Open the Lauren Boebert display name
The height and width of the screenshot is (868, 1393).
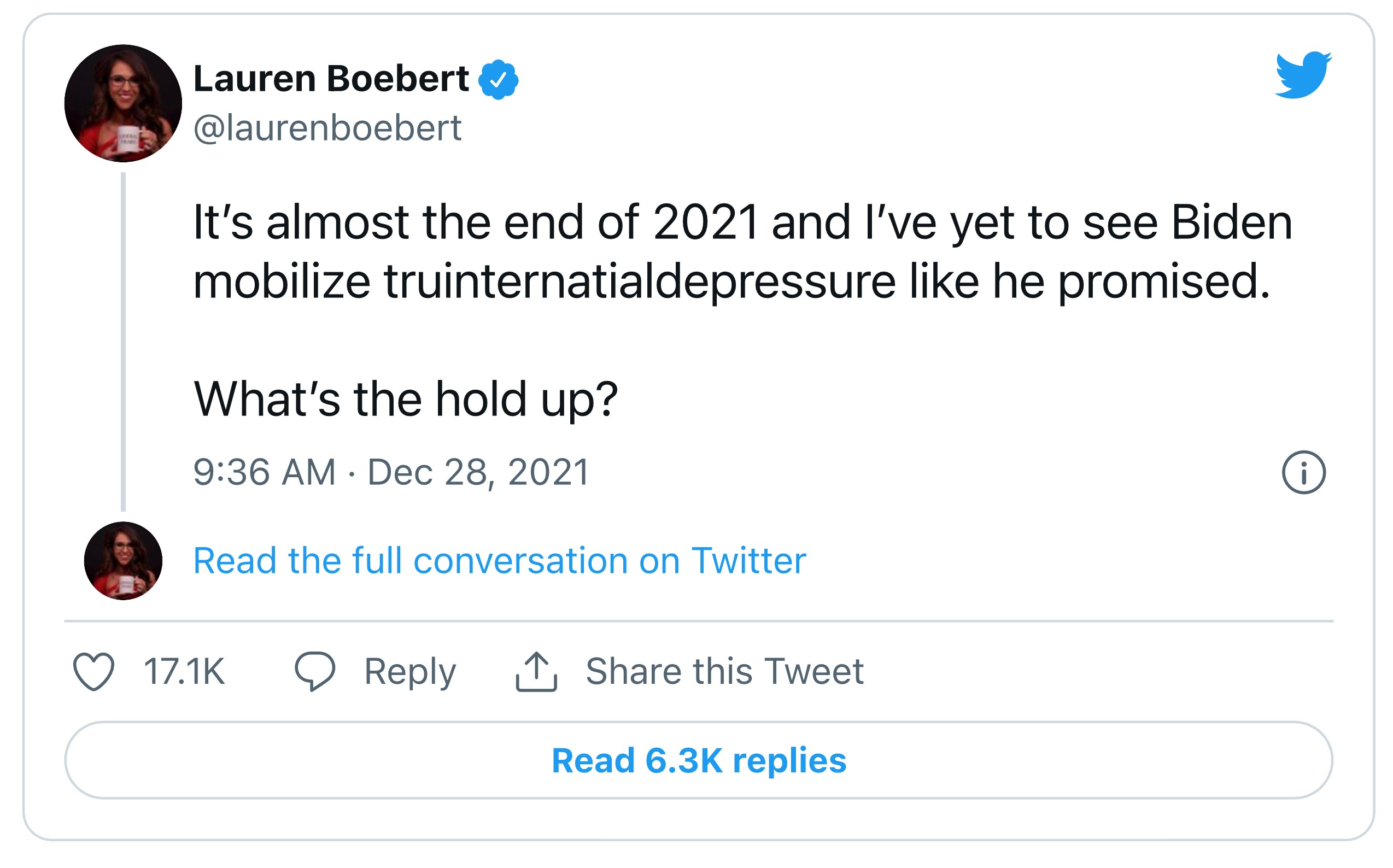(x=331, y=79)
